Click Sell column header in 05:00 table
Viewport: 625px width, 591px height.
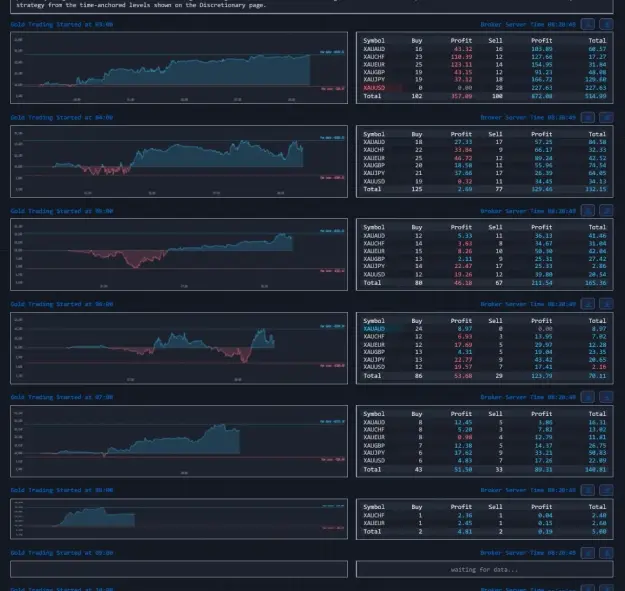pos(495,227)
